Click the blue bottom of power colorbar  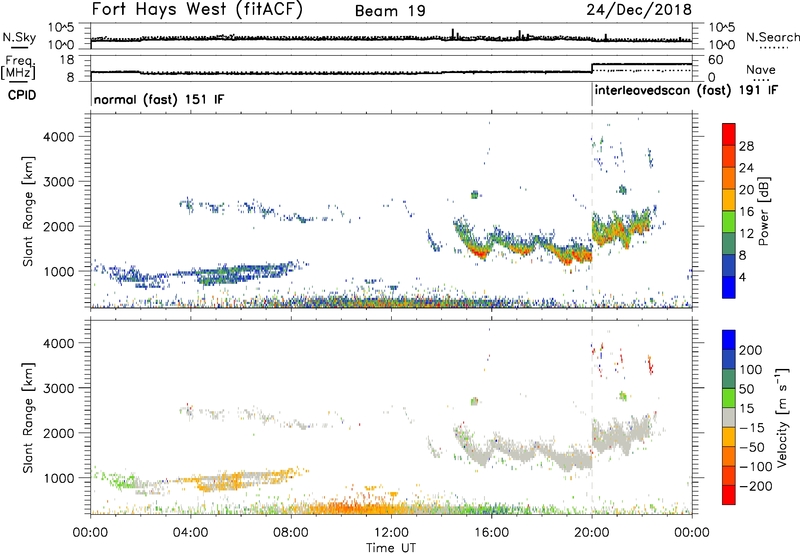coord(729,287)
